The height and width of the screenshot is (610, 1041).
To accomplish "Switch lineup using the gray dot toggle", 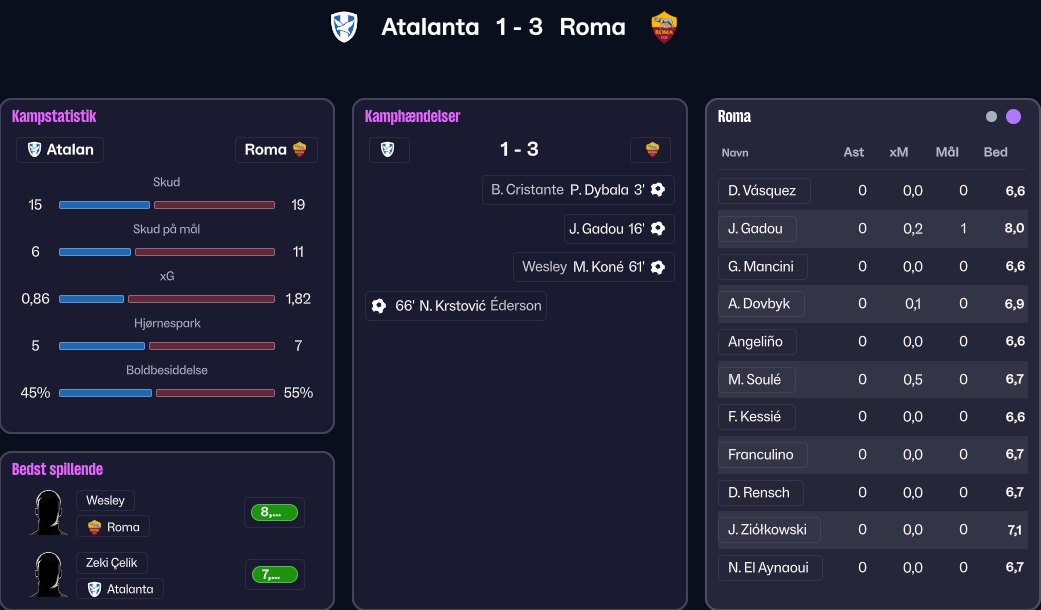I will click(991, 116).
